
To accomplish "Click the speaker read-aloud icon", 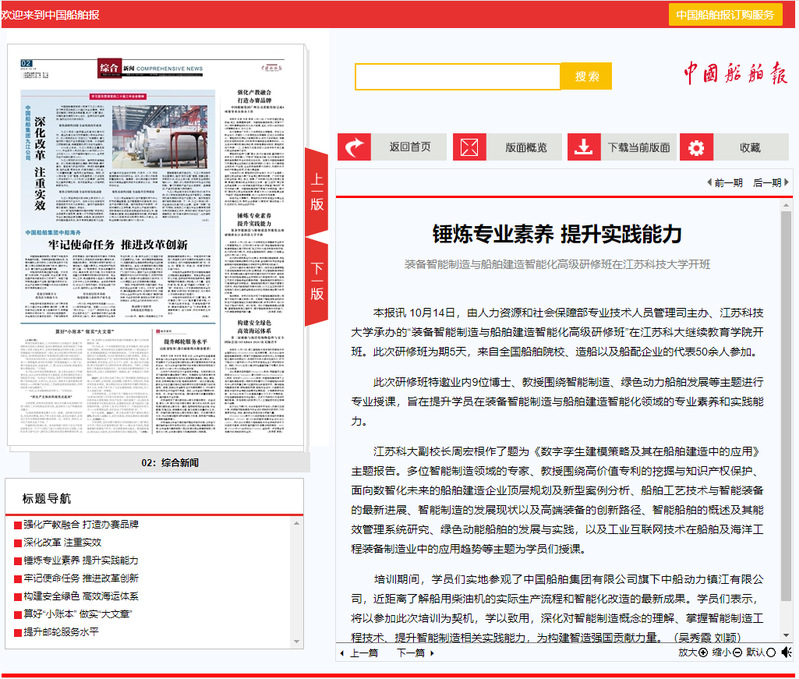I will pyautogui.click(x=786, y=653).
